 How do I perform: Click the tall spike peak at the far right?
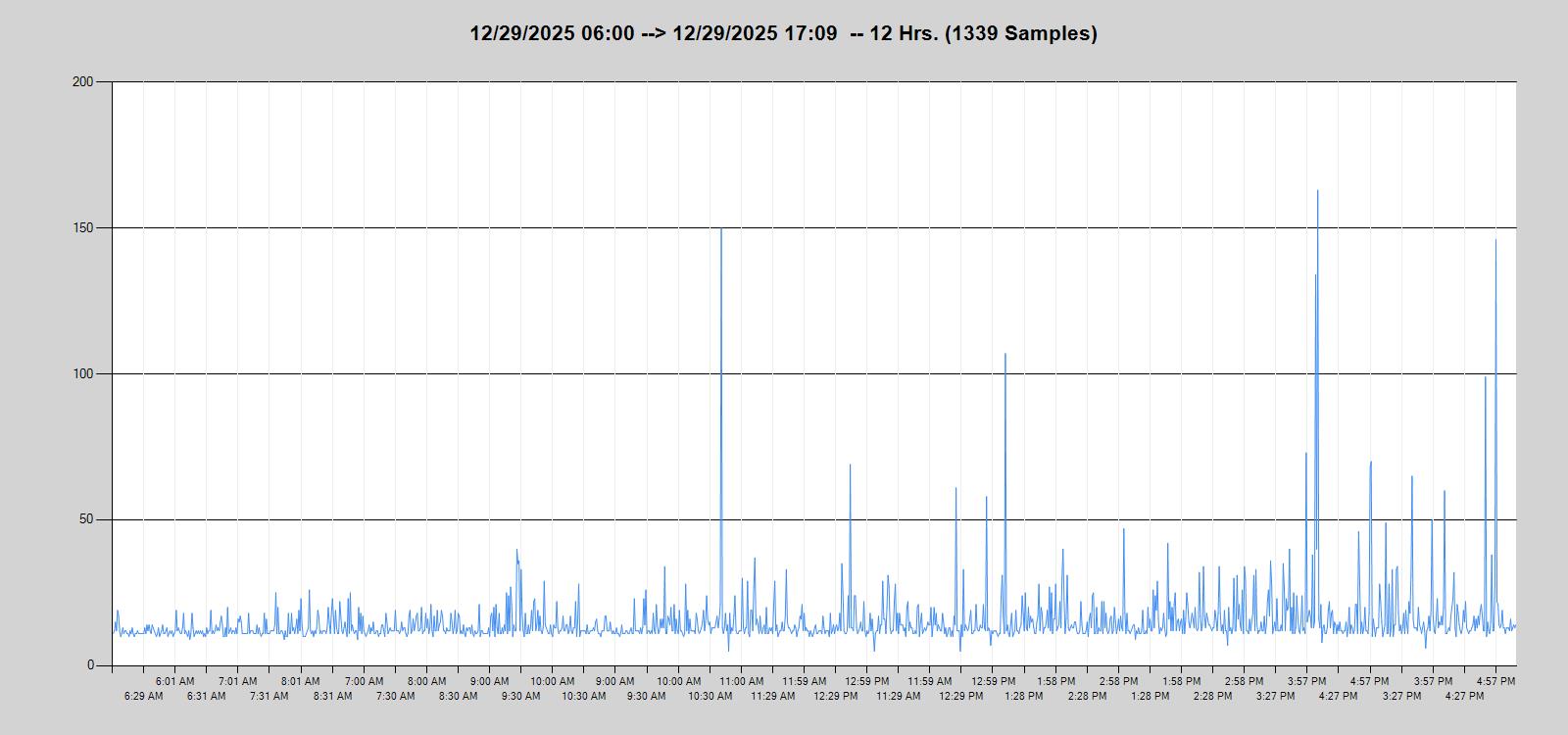(1495, 241)
